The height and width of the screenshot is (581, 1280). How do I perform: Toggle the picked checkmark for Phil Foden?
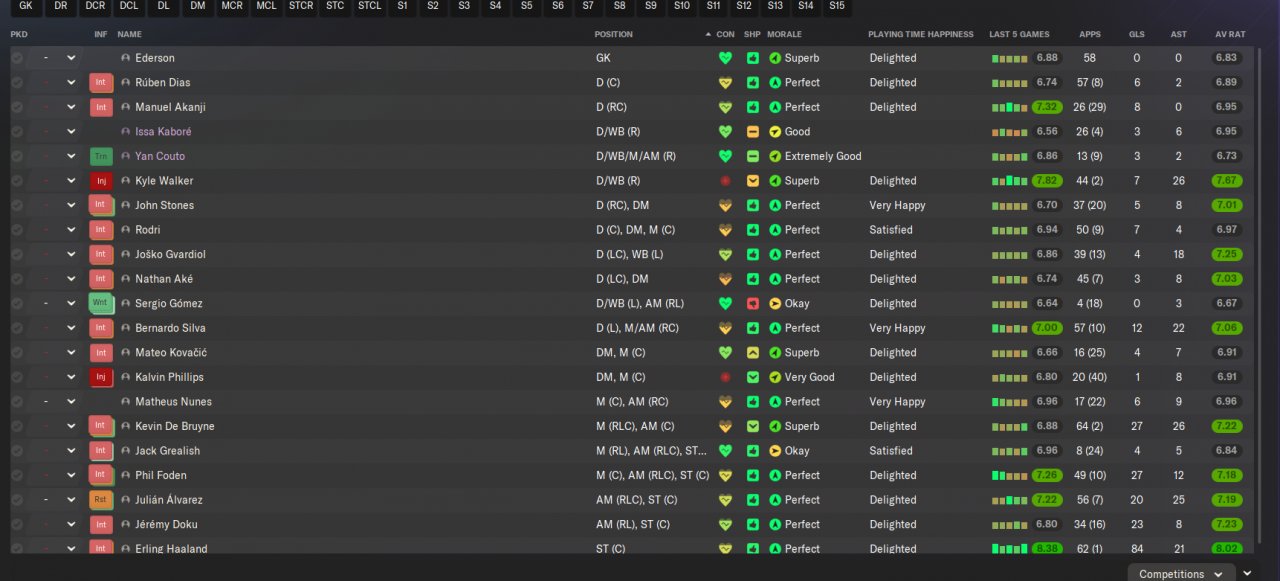[x=17, y=475]
